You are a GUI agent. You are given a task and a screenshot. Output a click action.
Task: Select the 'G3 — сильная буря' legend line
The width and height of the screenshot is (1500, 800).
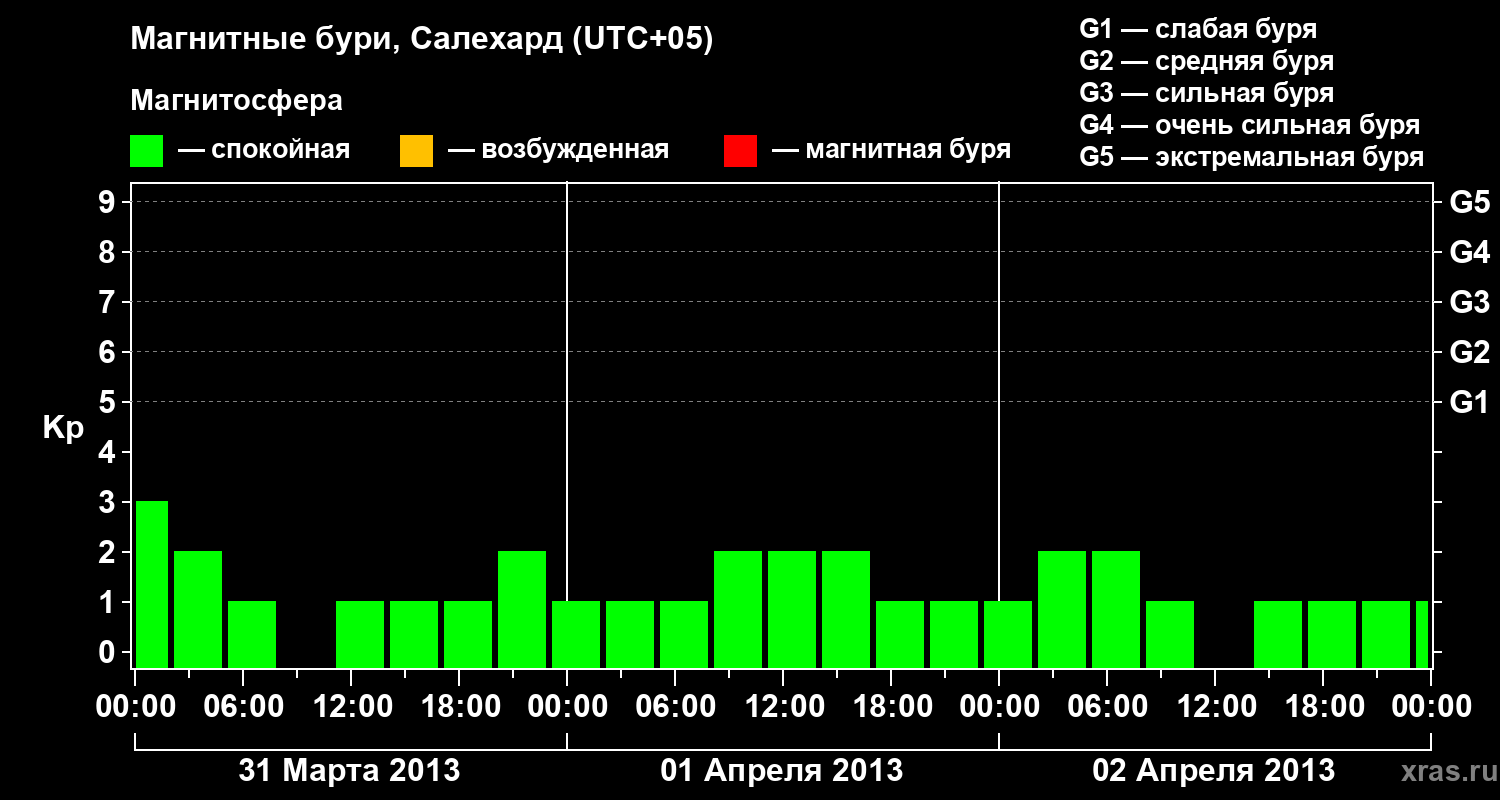click(x=1207, y=93)
